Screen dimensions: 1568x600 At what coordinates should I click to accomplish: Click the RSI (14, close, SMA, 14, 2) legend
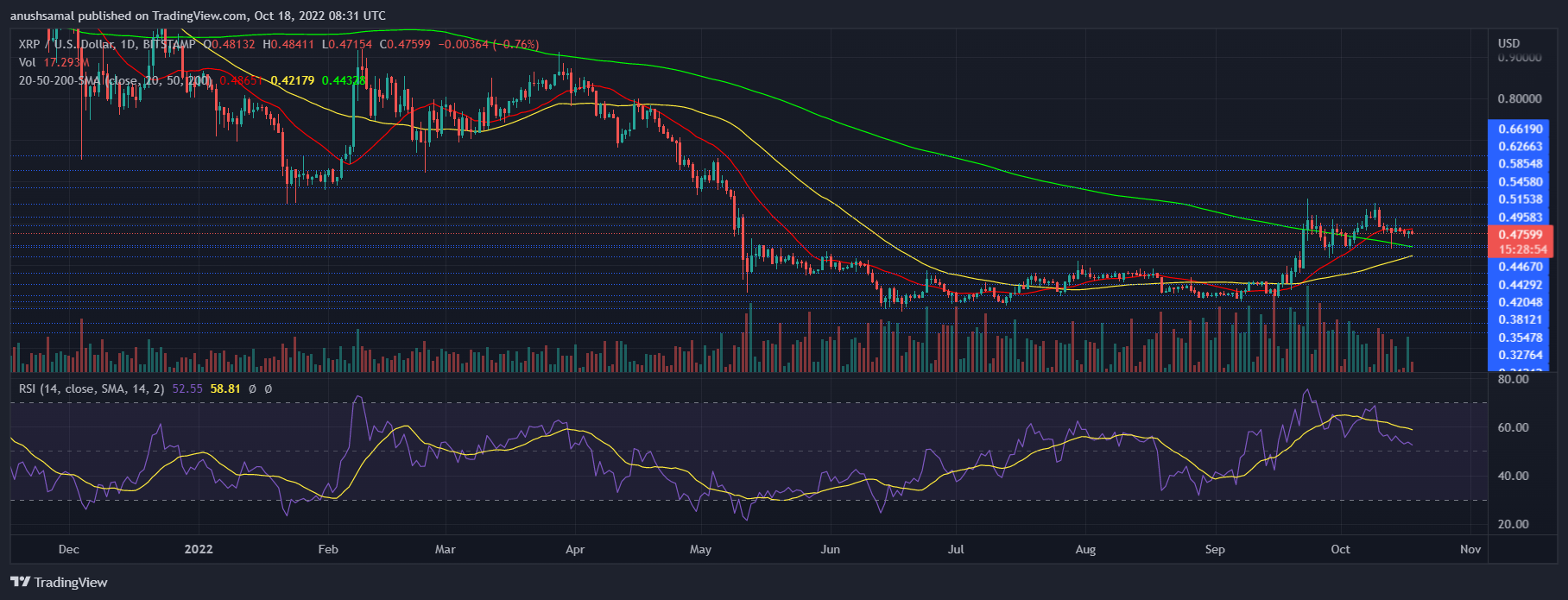(92, 388)
